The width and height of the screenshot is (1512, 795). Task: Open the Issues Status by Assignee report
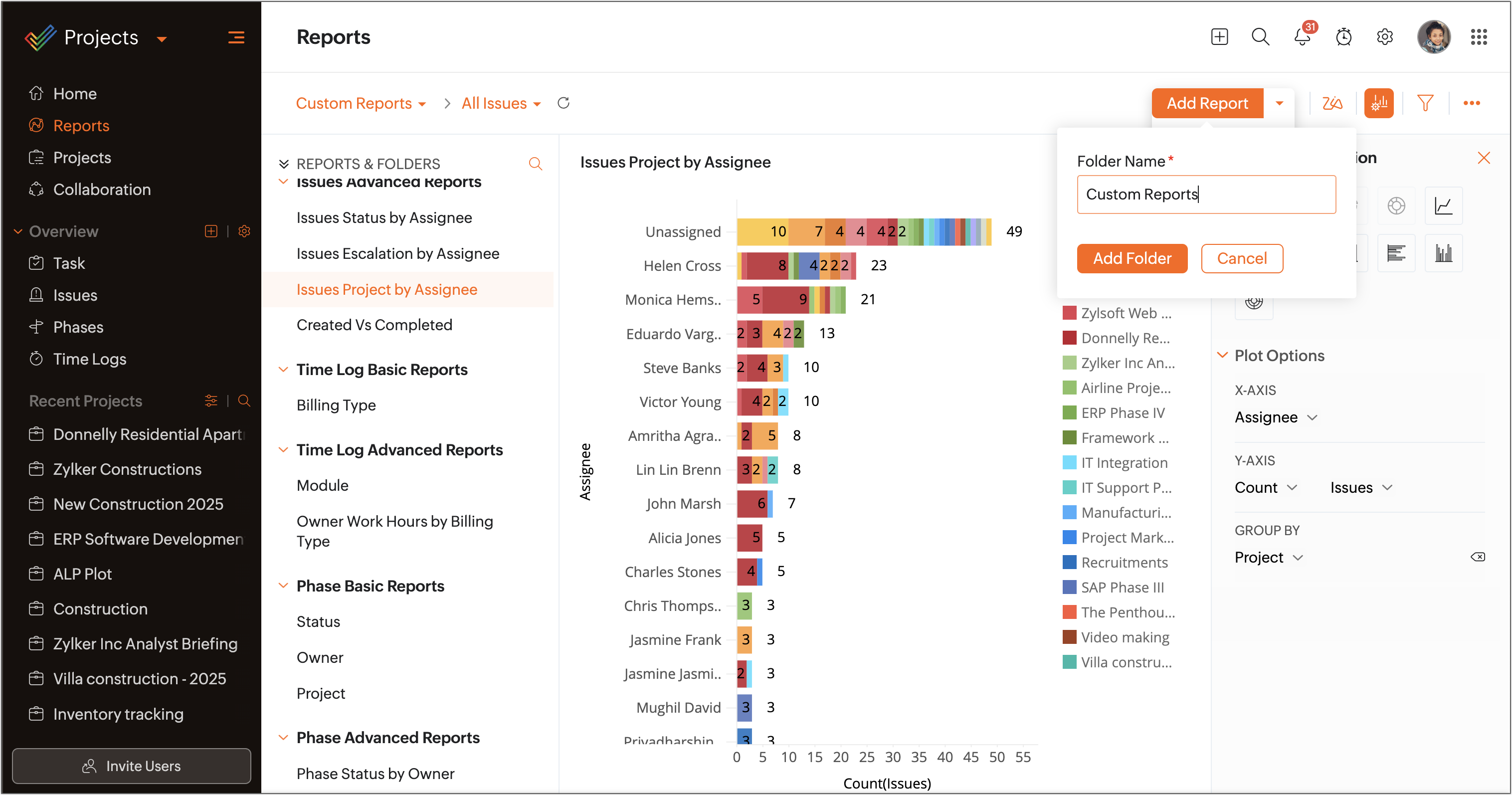(x=384, y=218)
